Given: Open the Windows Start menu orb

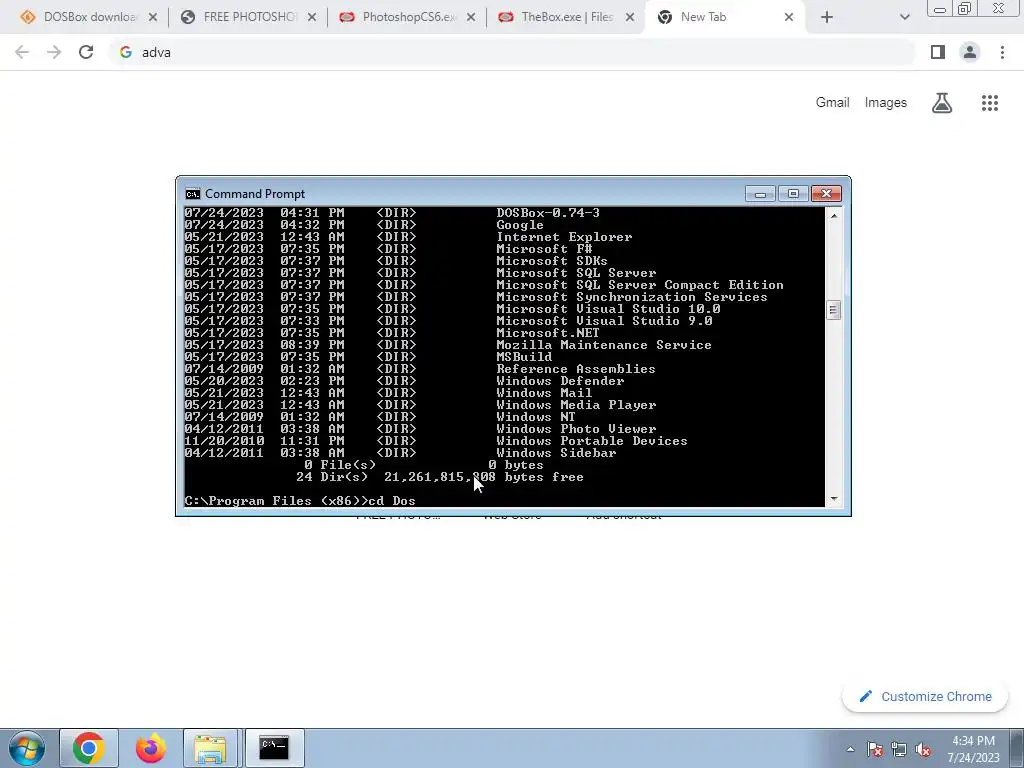Looking at the screenshot, I should click(x=27, y=748).
